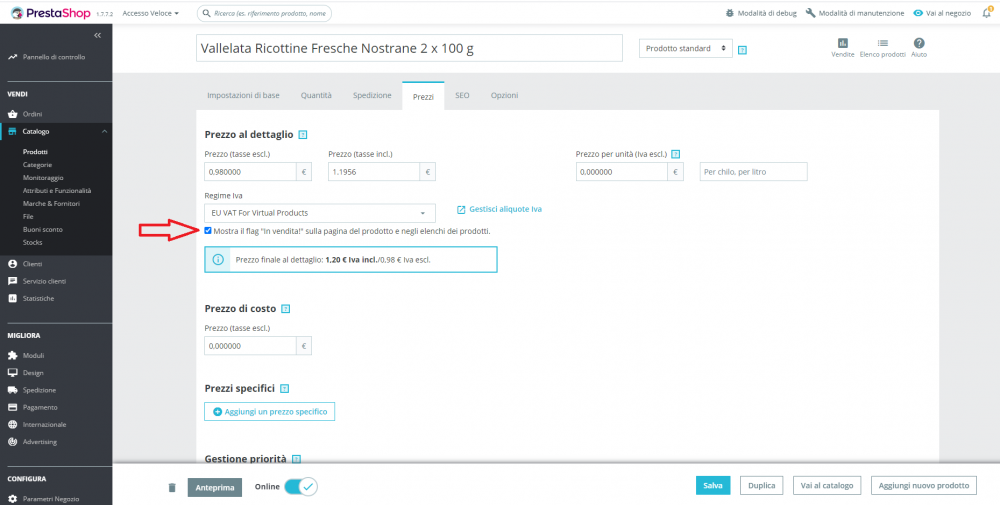
Task: Open Elenco prodotti list icon
Action: (x=883, y=43)
